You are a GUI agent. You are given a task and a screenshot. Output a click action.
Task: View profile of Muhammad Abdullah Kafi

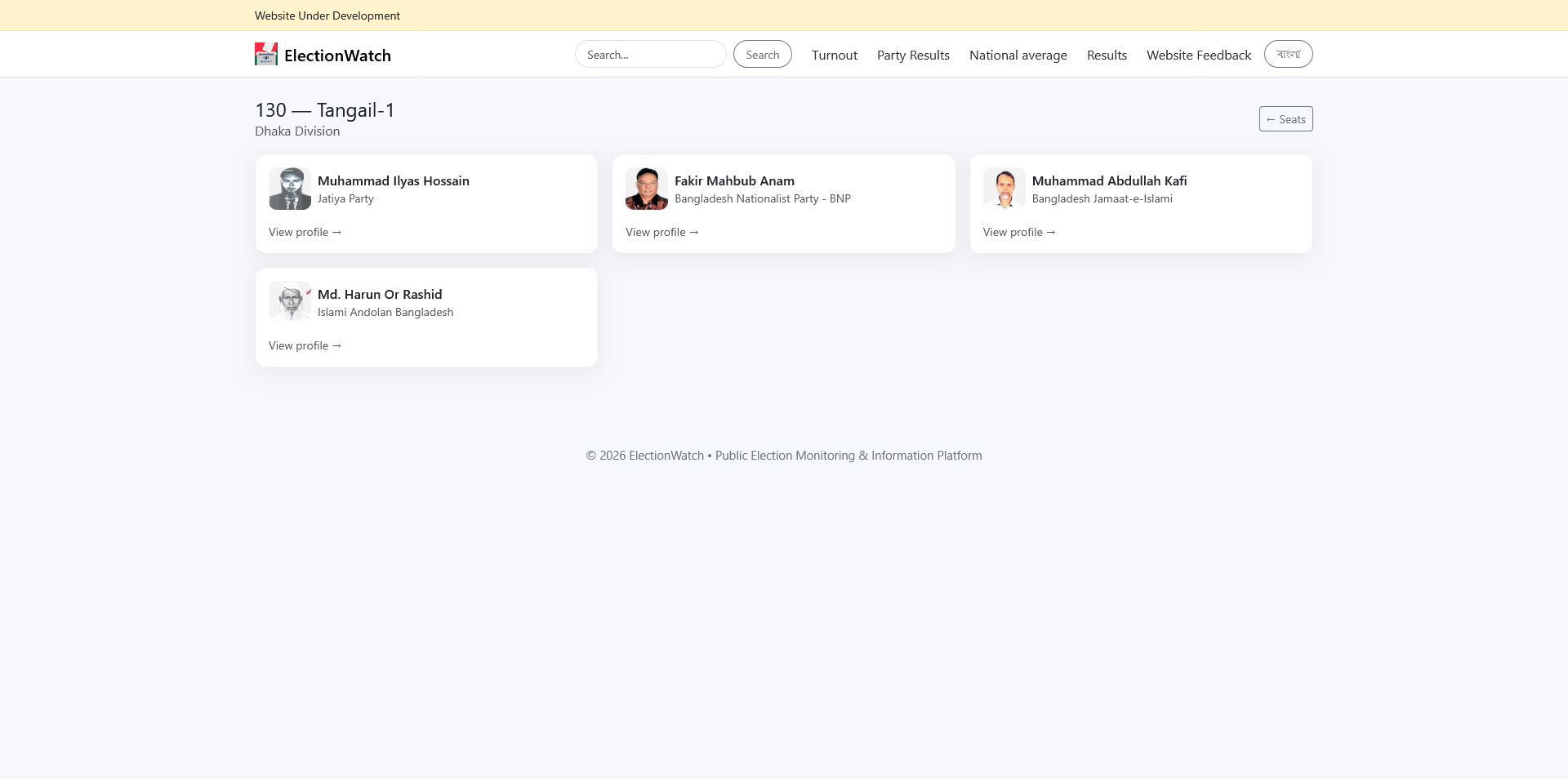1019,233
